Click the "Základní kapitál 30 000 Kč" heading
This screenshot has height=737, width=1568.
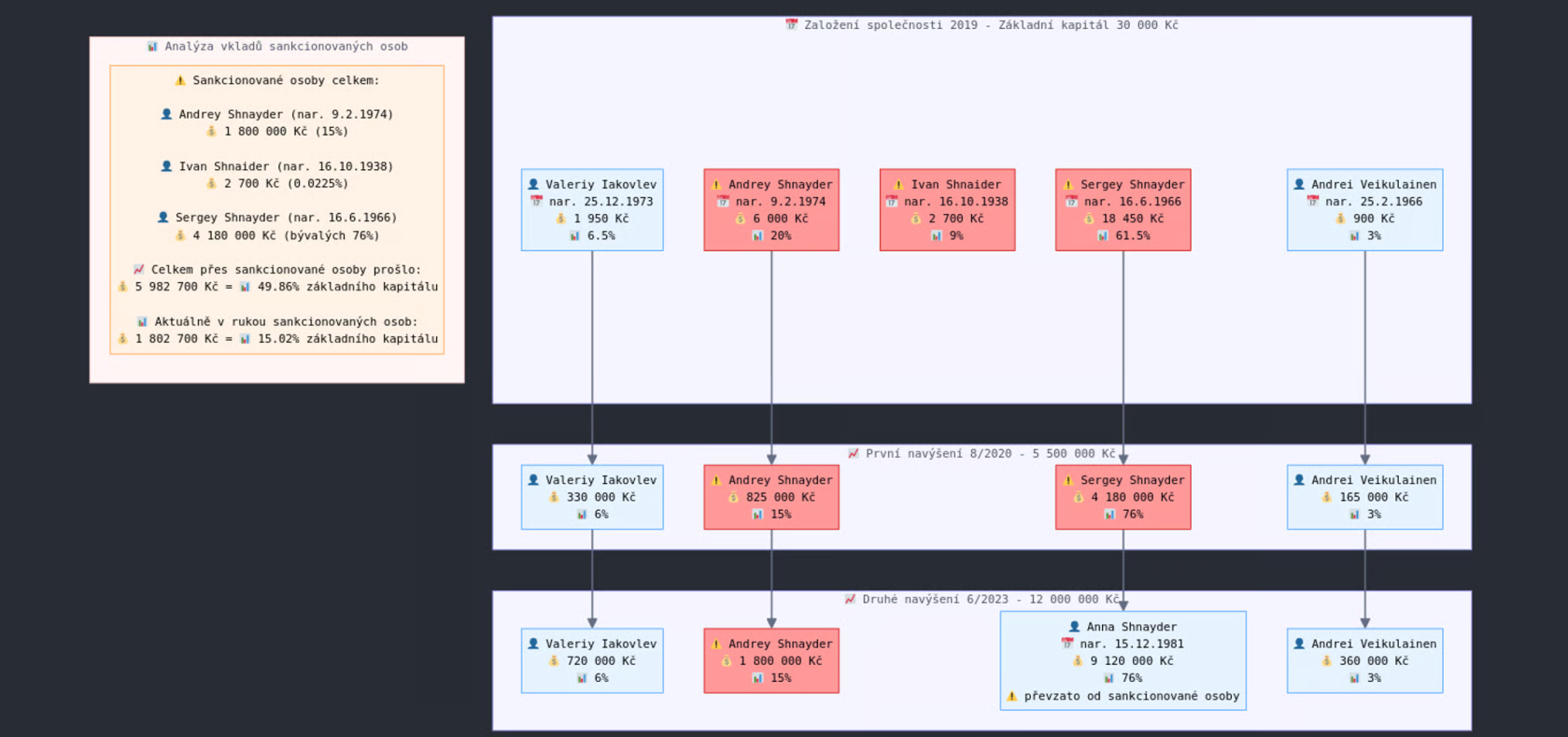pyautogui.click(x=1088, y=25)
